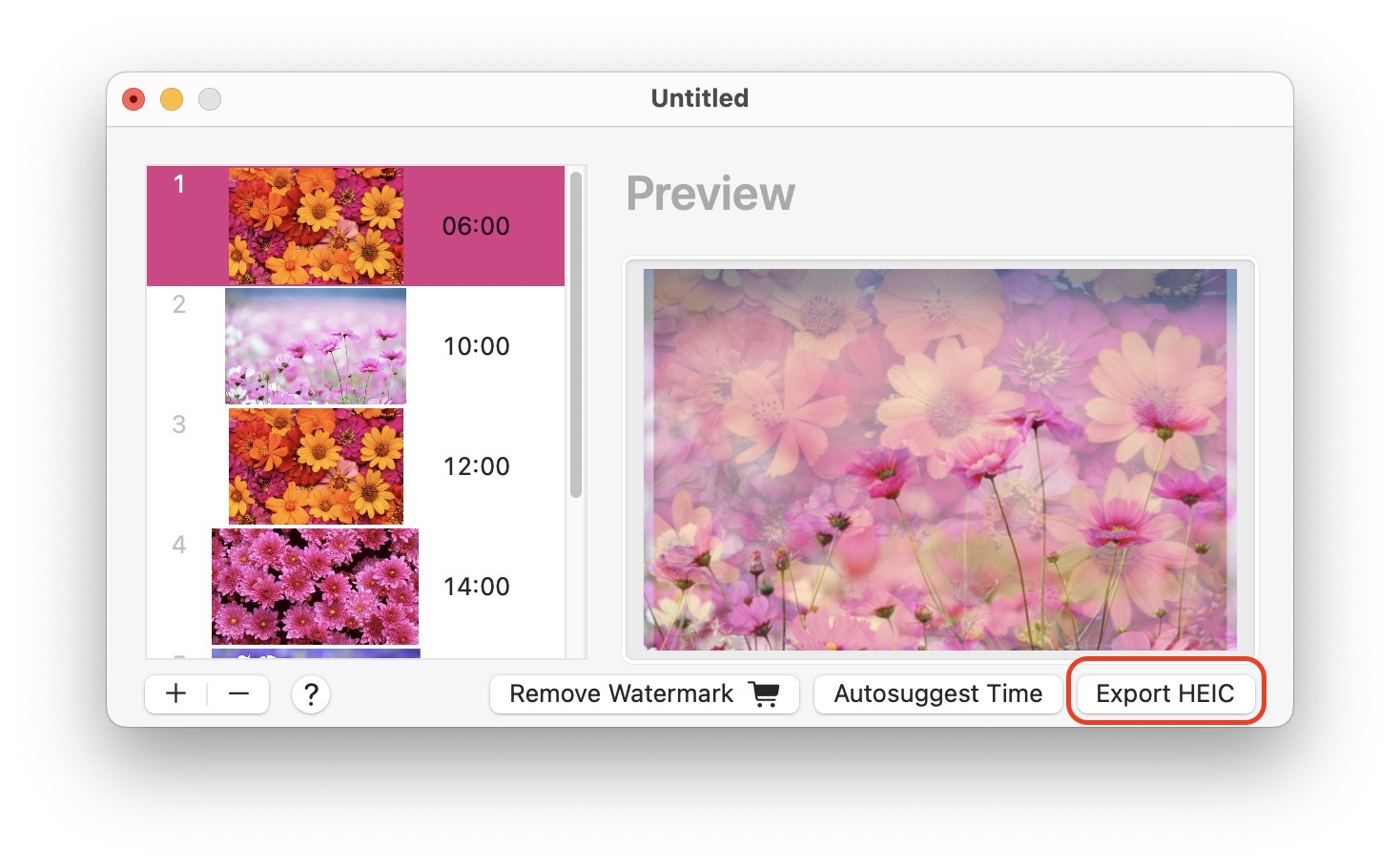
Task: Open help with the question mark button
Action: tap(311, 694)
